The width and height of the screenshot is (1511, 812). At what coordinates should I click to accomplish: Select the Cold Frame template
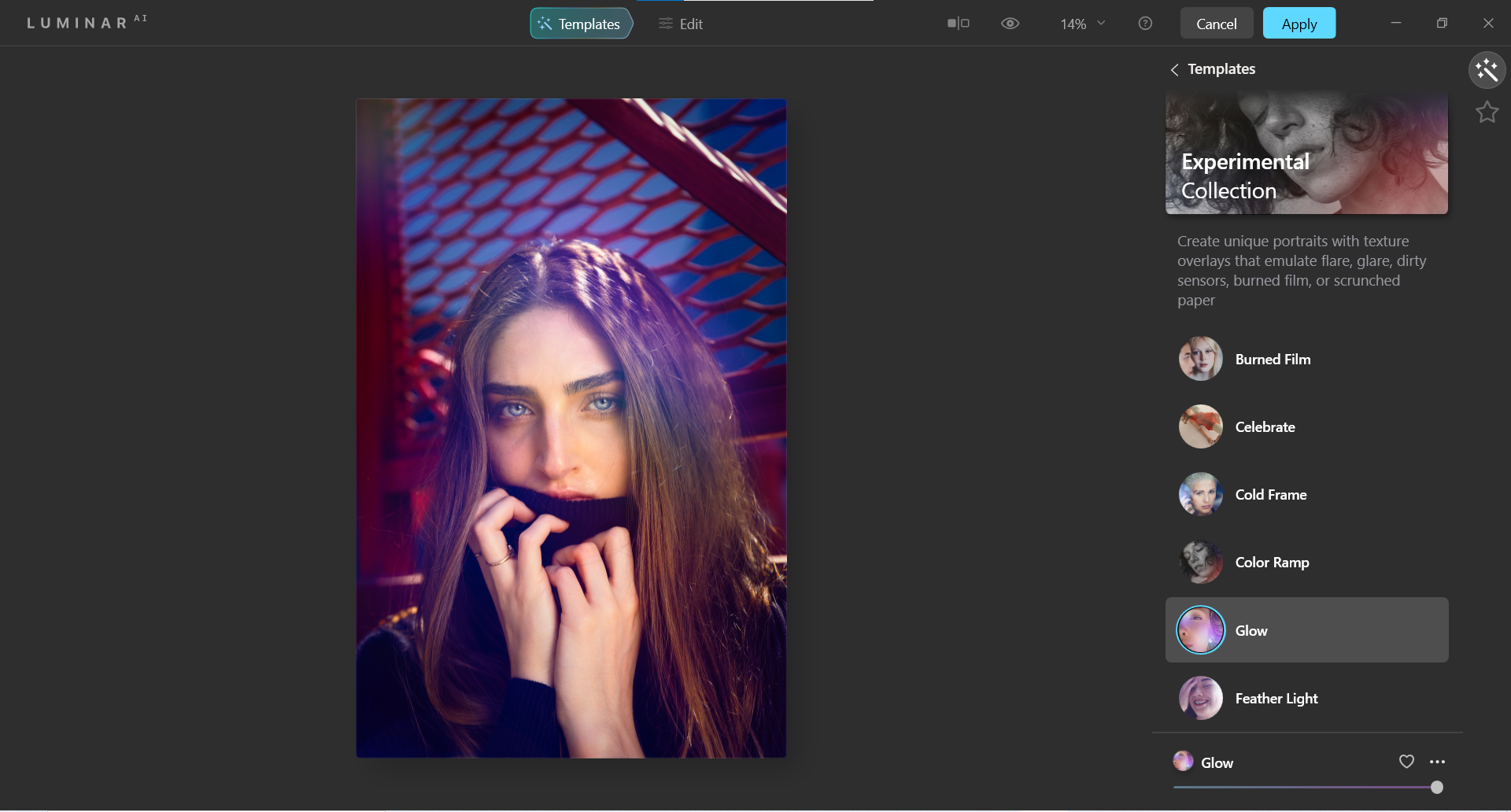coord(1270,494)
